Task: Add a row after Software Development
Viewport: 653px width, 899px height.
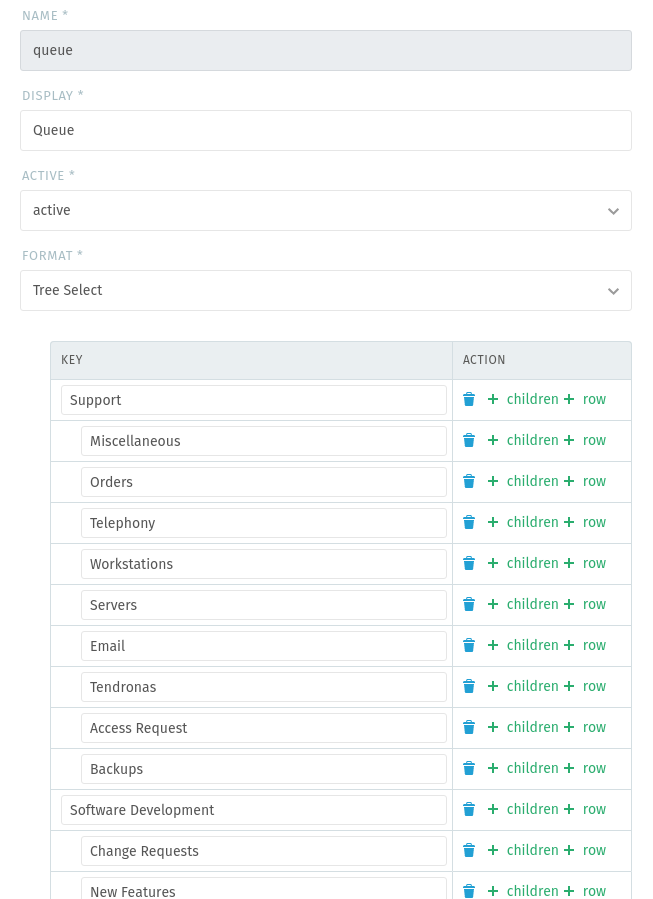Action: [x=585, y=809]
